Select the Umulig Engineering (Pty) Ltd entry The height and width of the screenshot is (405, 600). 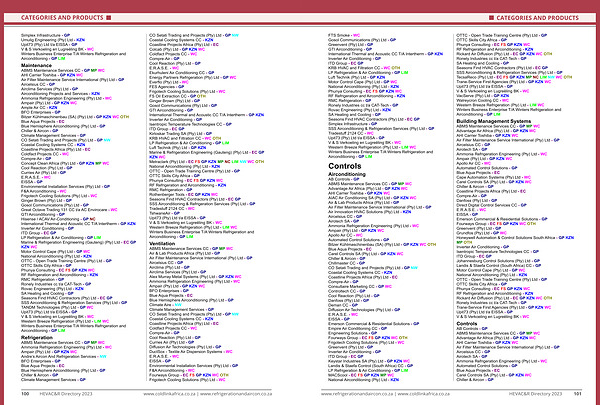click(53, 40)
